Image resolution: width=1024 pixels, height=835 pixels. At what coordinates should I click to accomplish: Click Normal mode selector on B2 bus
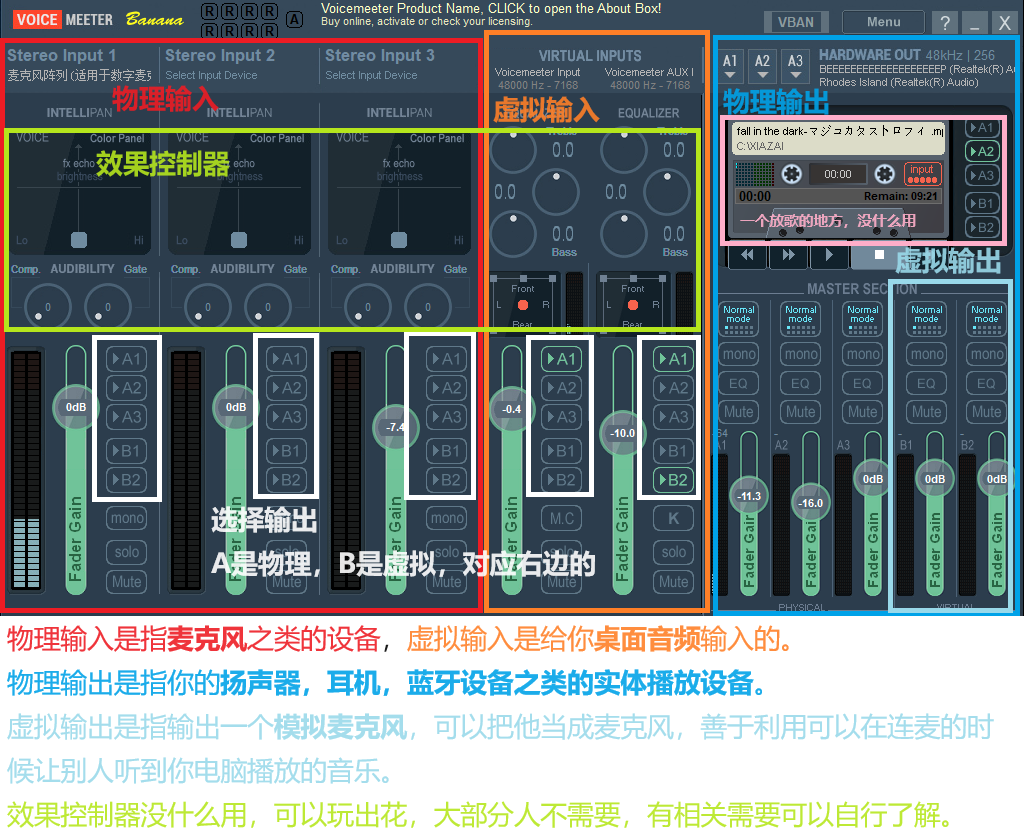986,319
